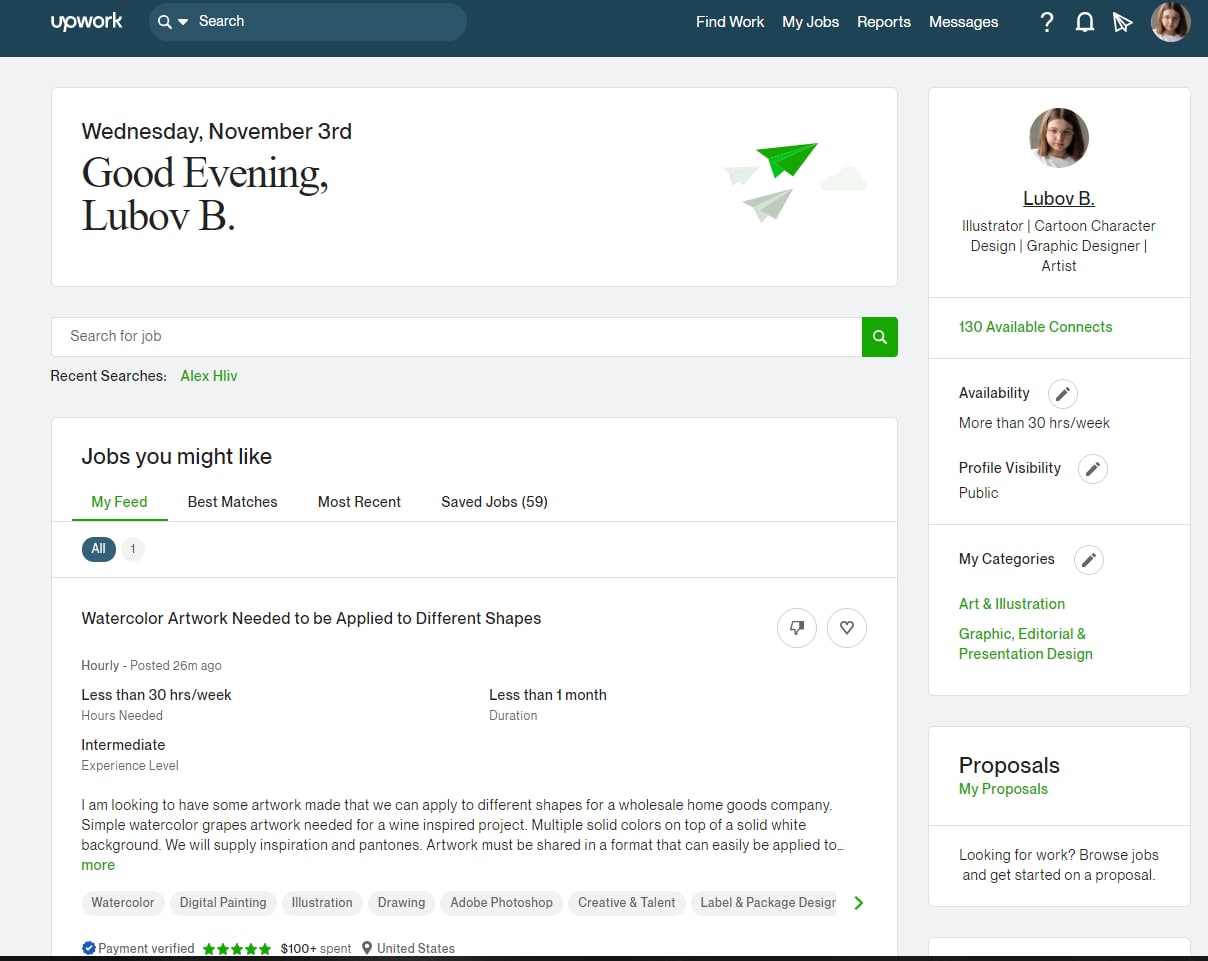Switch to My Feed tab
Image resolution: width=1208 pixels, height=961 pixels.
tap(119, 502)
